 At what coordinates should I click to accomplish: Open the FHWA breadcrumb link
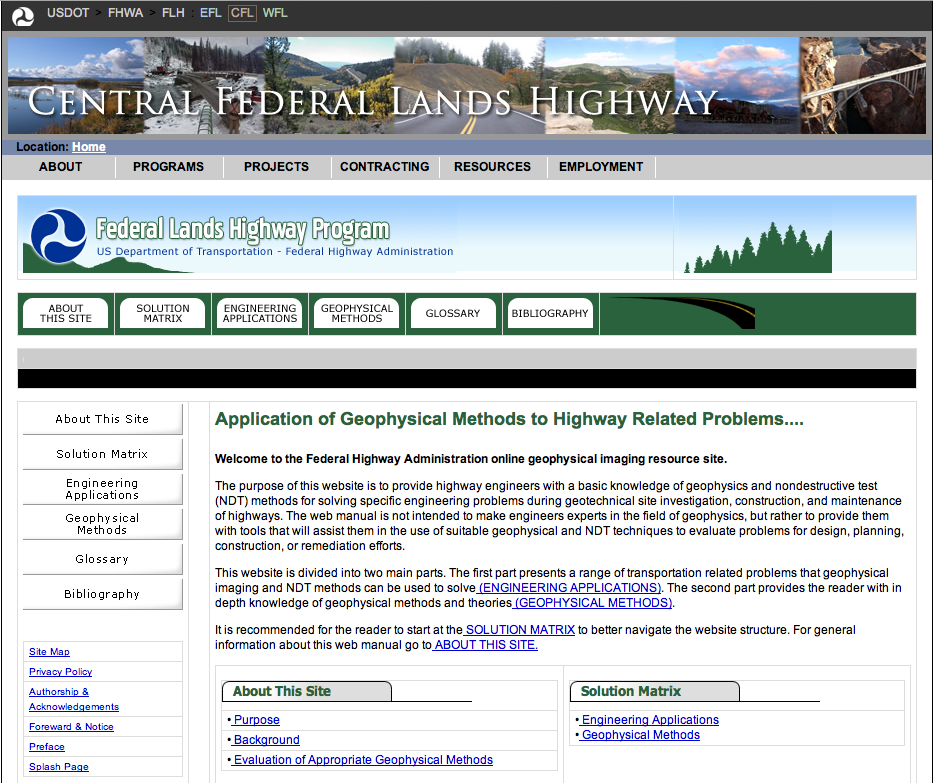click(126, 12)
